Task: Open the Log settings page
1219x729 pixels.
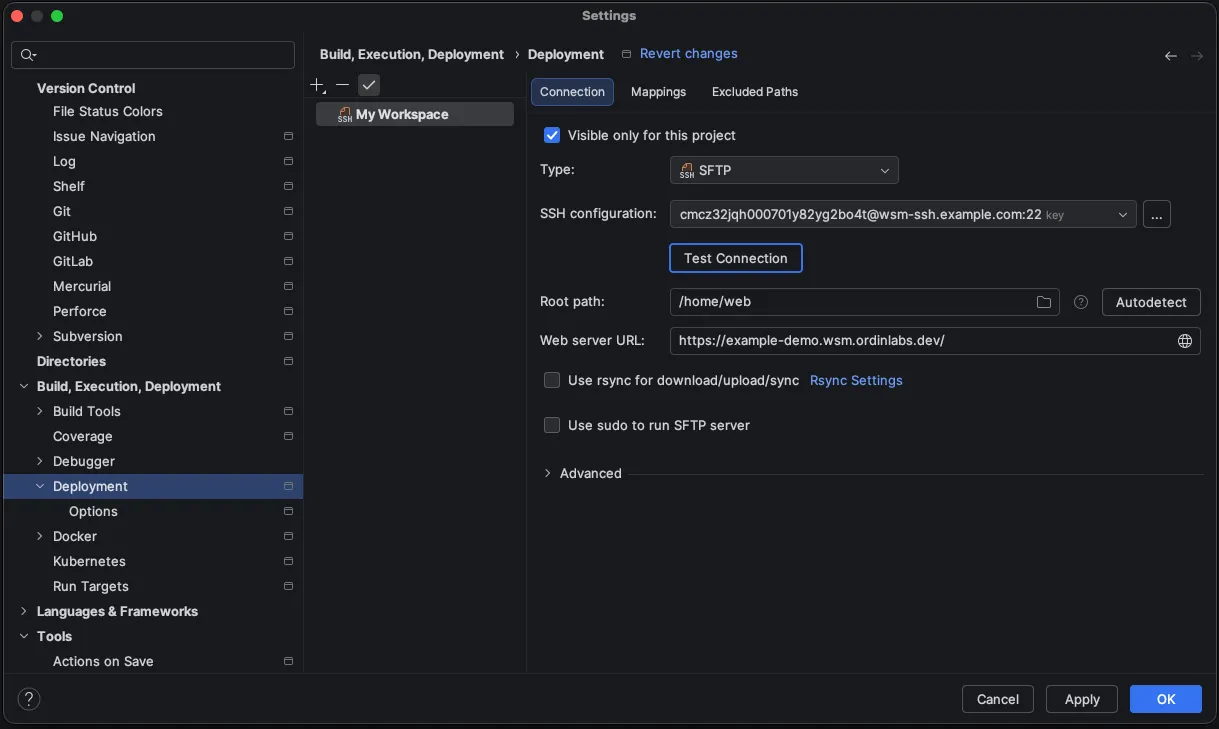Action: [x=64, y=161]
